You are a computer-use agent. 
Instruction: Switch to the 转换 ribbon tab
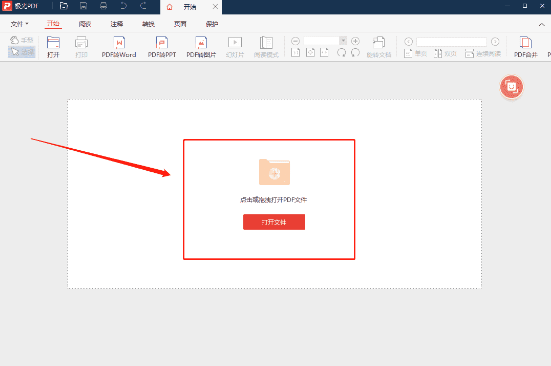[x=148, y=24]
